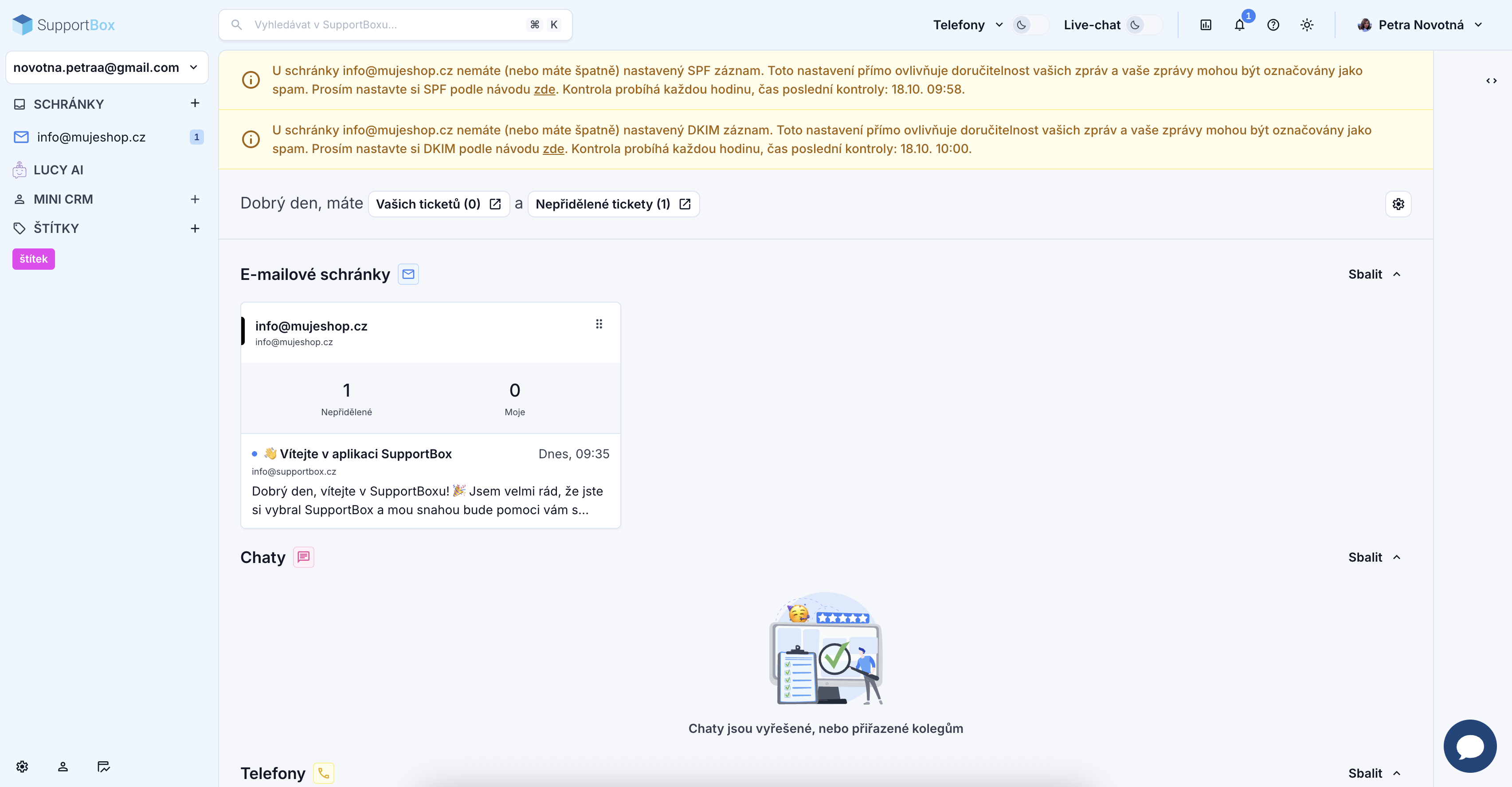
Task: Follow the 'zde' link in SPF warning
Action: tap(544, 89)
